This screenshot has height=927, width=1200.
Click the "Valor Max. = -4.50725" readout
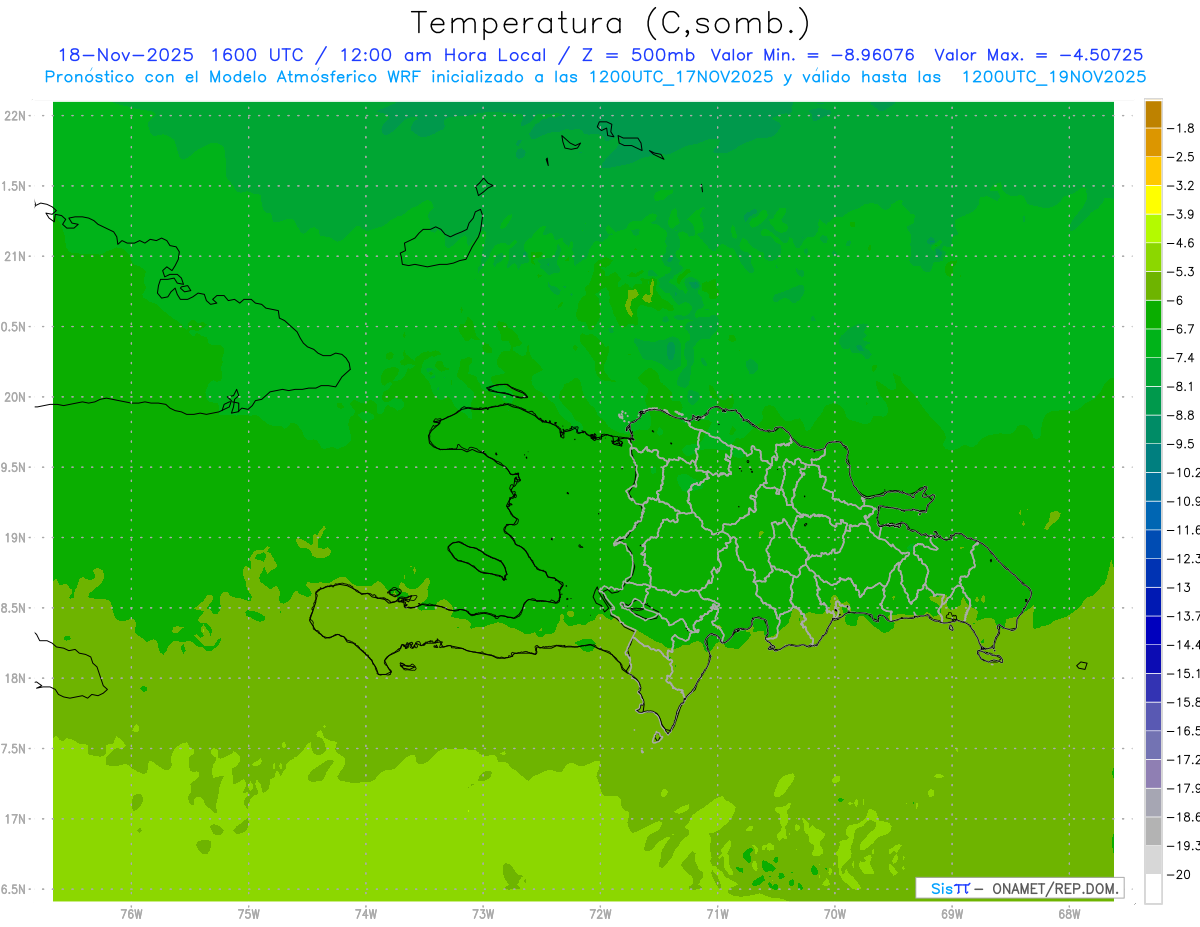click(x=1039, y=55)
